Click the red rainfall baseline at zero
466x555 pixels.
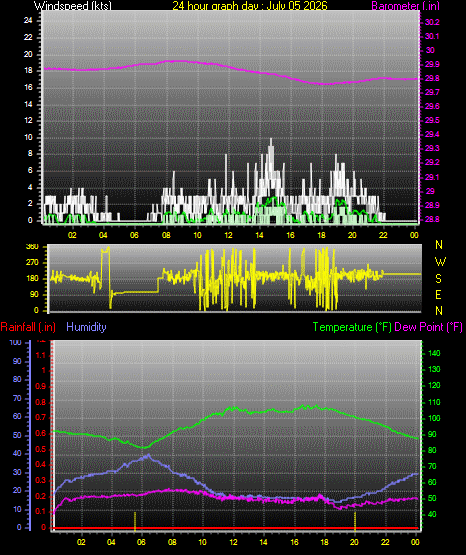click(235, 528)
